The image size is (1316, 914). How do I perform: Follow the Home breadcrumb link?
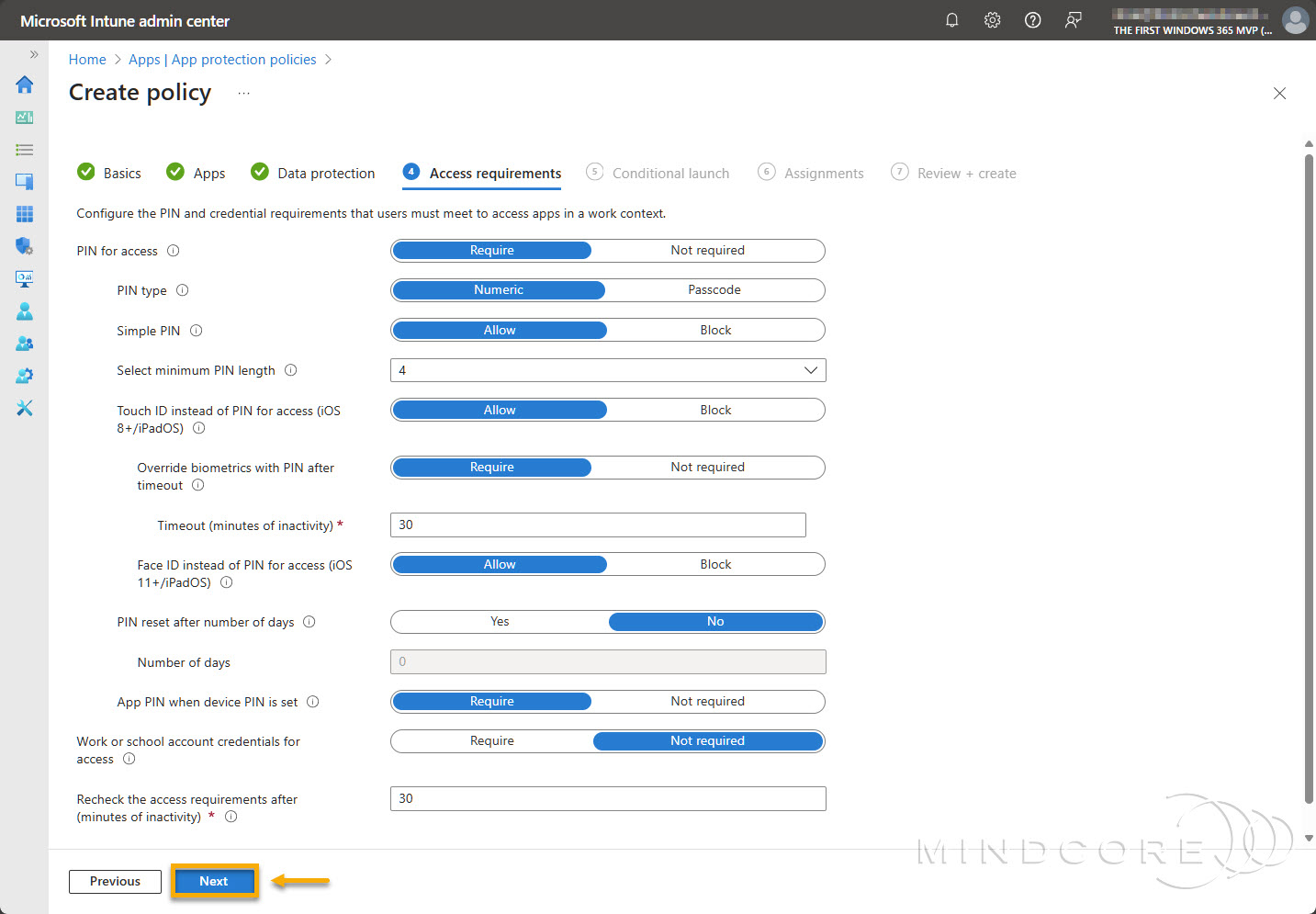[87, 60]
